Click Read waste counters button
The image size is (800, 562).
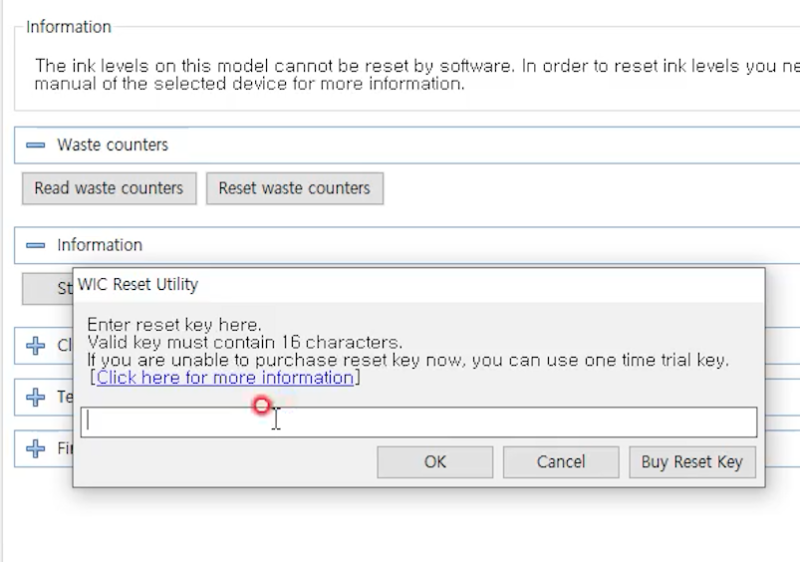coord(108,188)
